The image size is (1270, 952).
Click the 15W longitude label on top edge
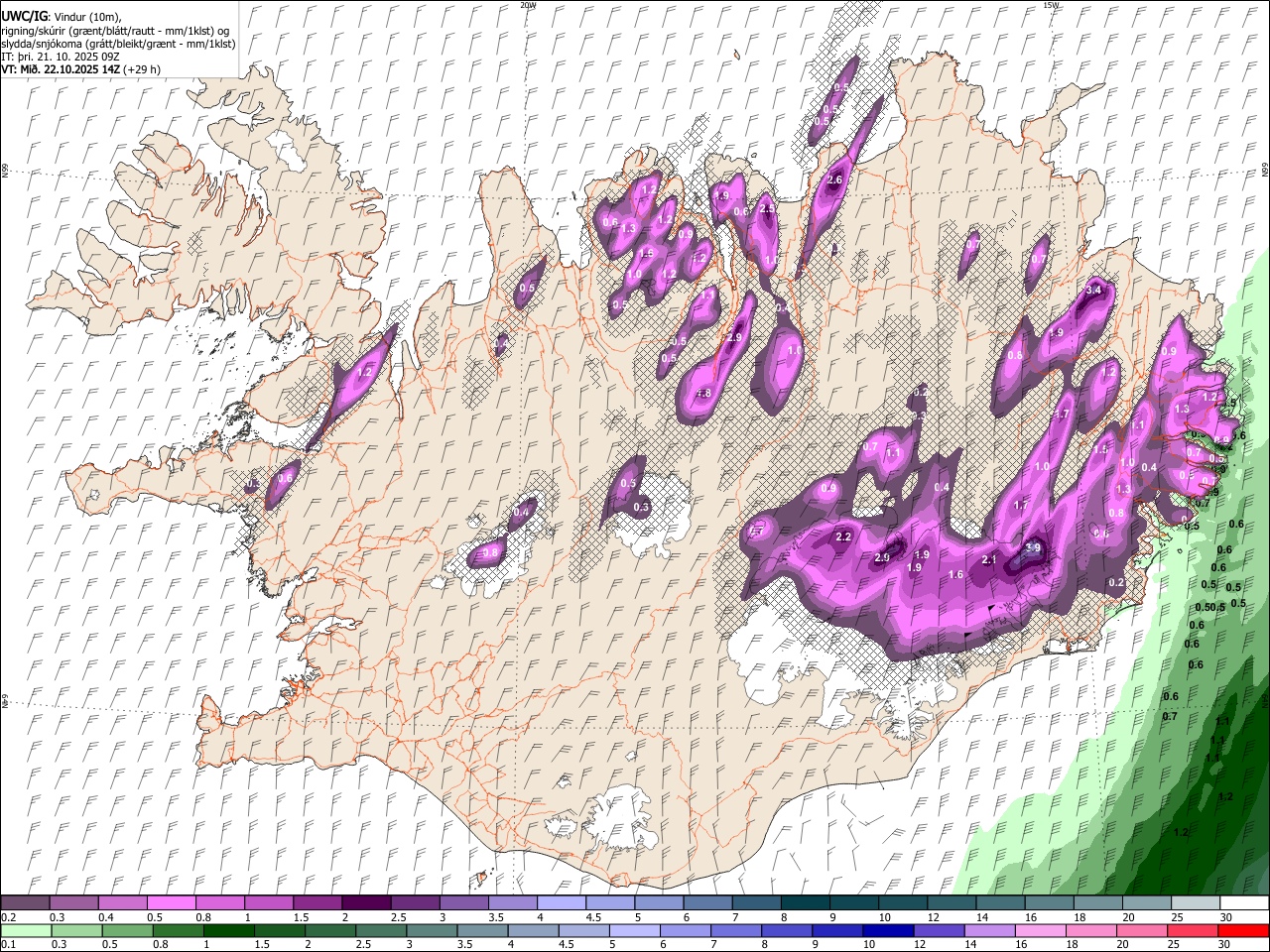click(1051, 5)
